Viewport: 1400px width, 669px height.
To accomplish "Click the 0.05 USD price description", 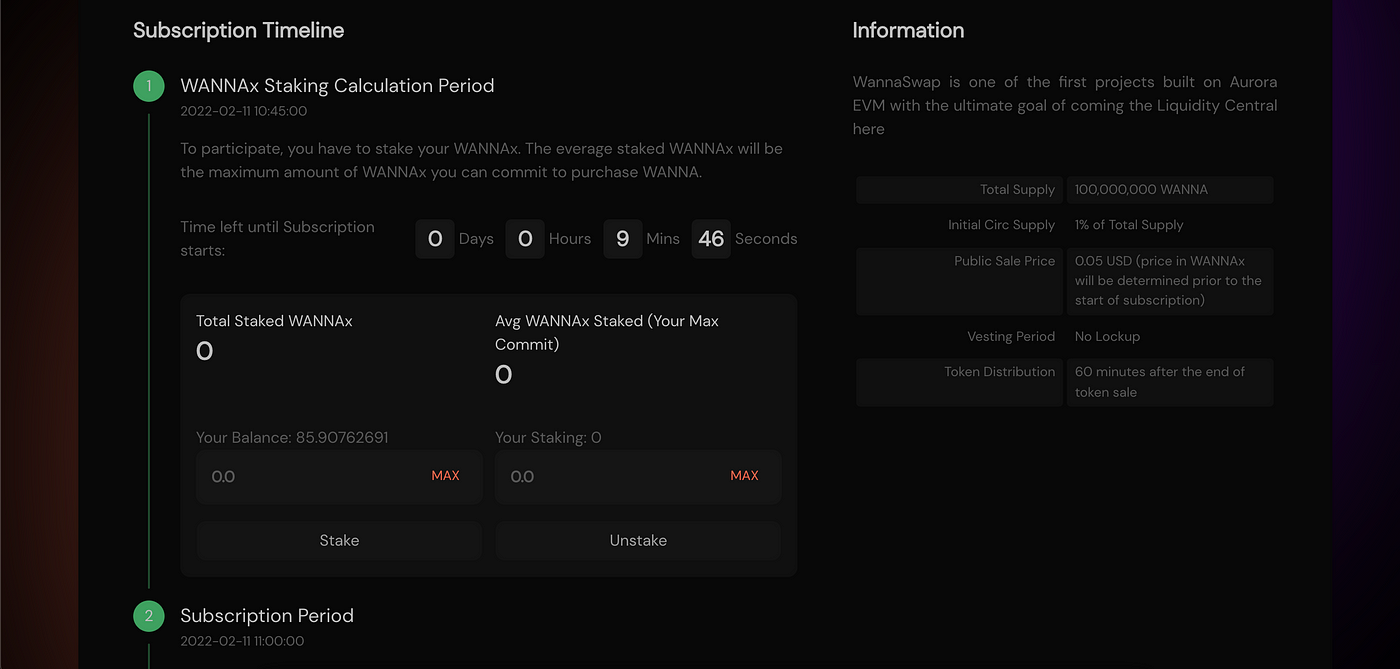I will (1168, 281).
